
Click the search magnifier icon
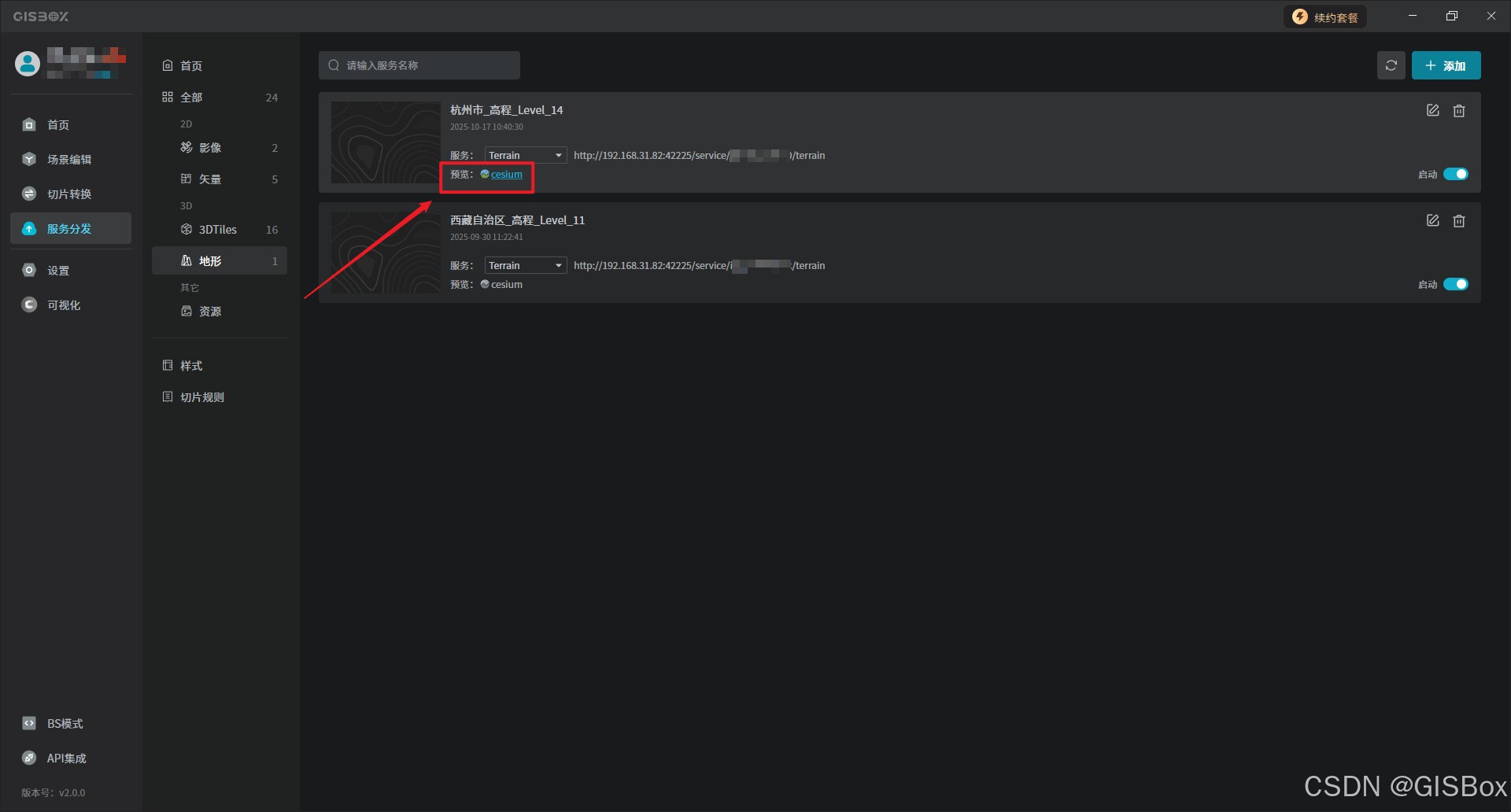click(334, 65)
